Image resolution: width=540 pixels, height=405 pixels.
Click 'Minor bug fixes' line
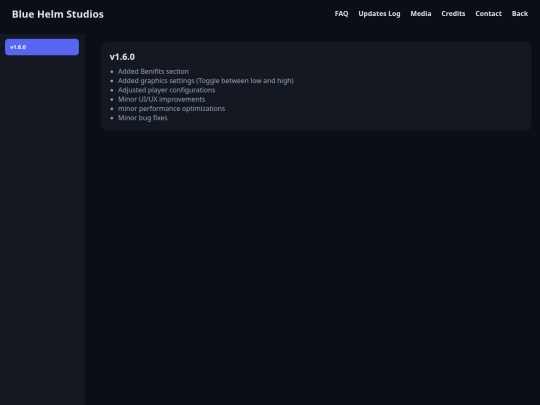point(143,118)
